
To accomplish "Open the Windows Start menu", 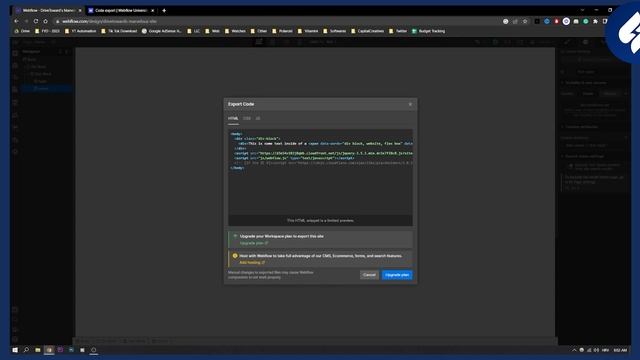I will pyautogui.click(x=15, y=350).
